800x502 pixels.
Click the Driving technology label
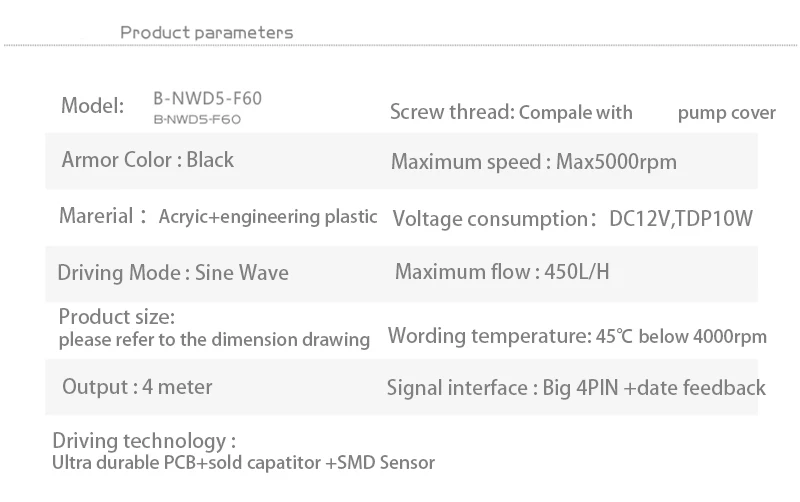144,441
